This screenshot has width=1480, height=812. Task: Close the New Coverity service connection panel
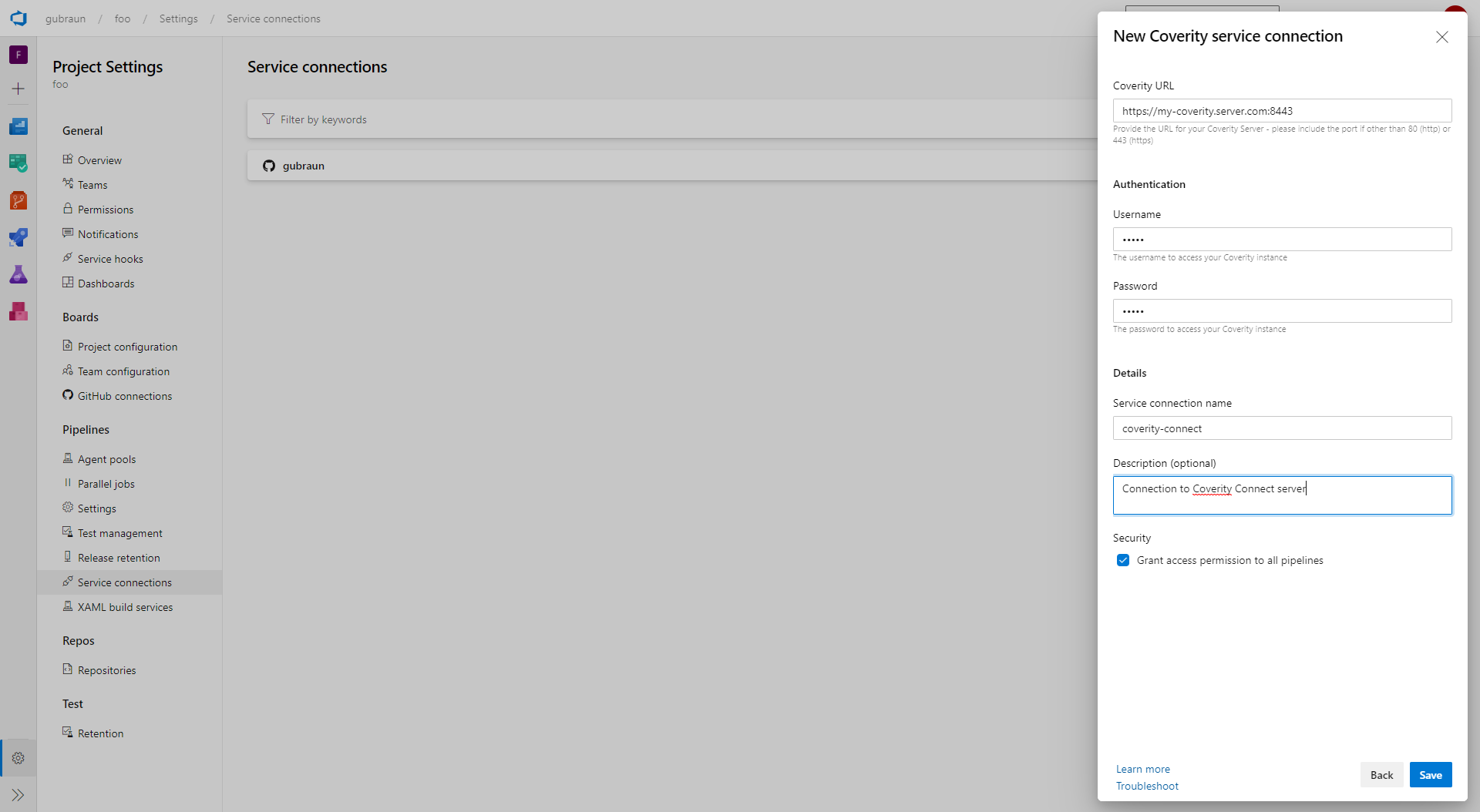[1441, 37]
